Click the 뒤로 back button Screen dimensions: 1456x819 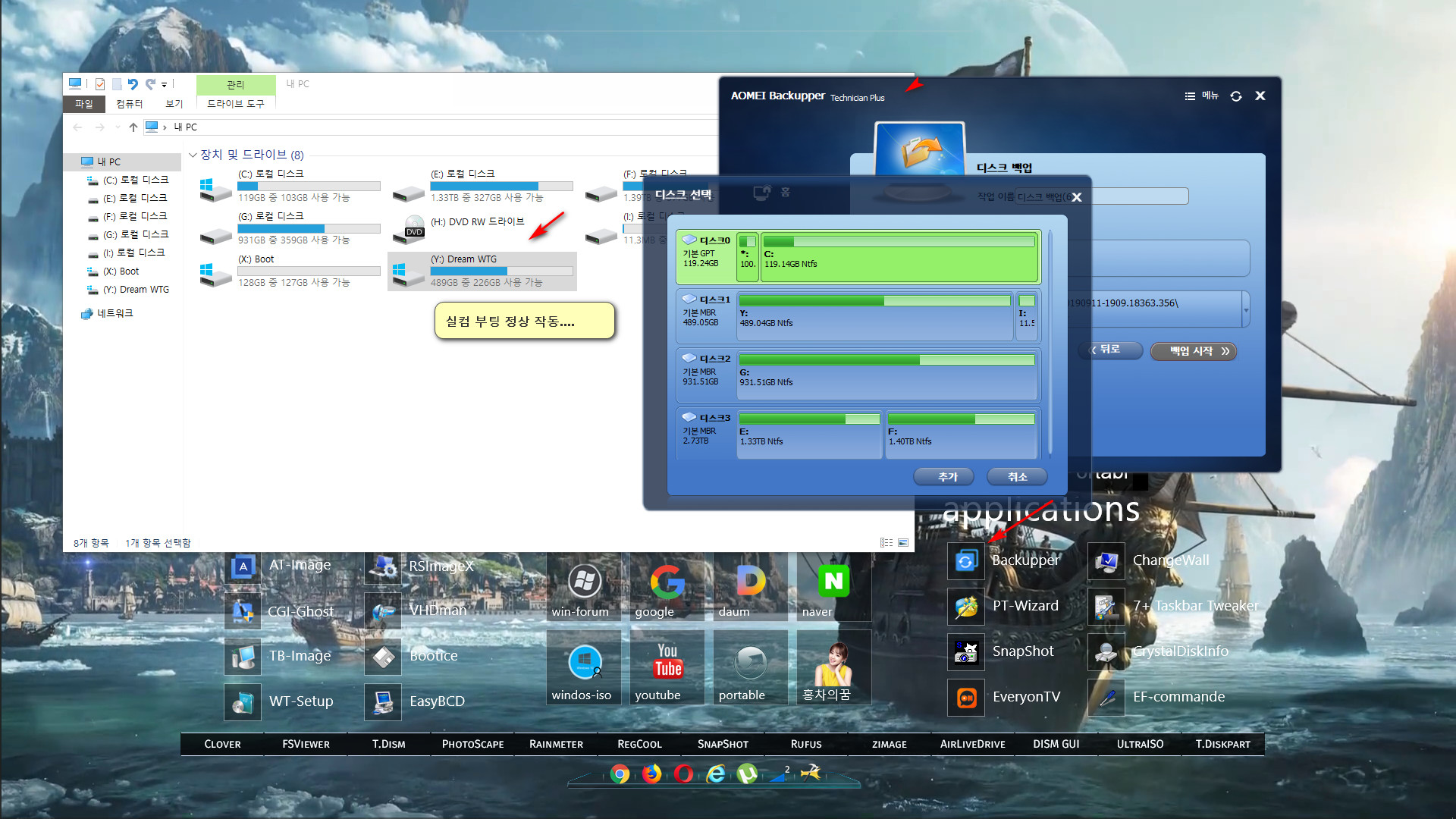1110,350
